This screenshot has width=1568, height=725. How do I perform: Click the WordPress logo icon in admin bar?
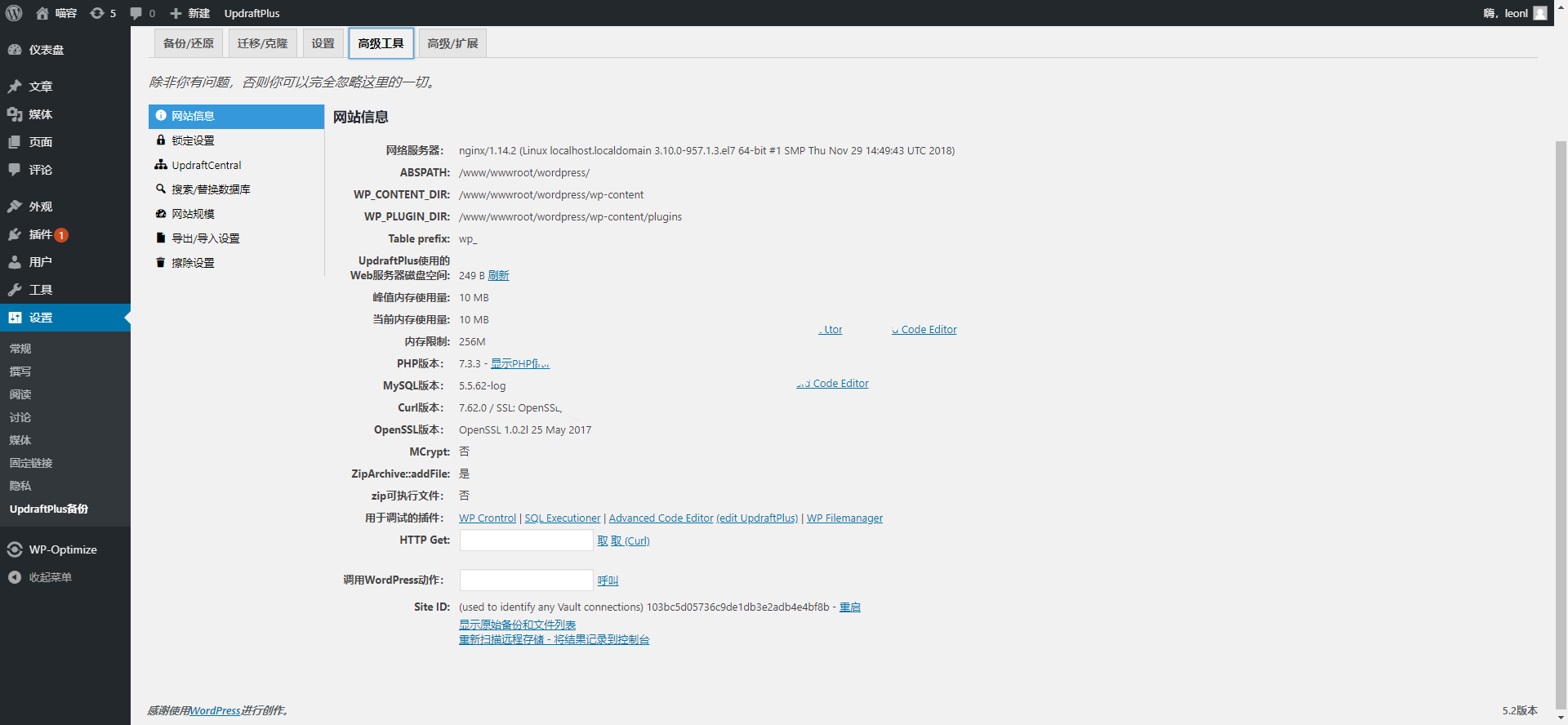tap(14, 13)
